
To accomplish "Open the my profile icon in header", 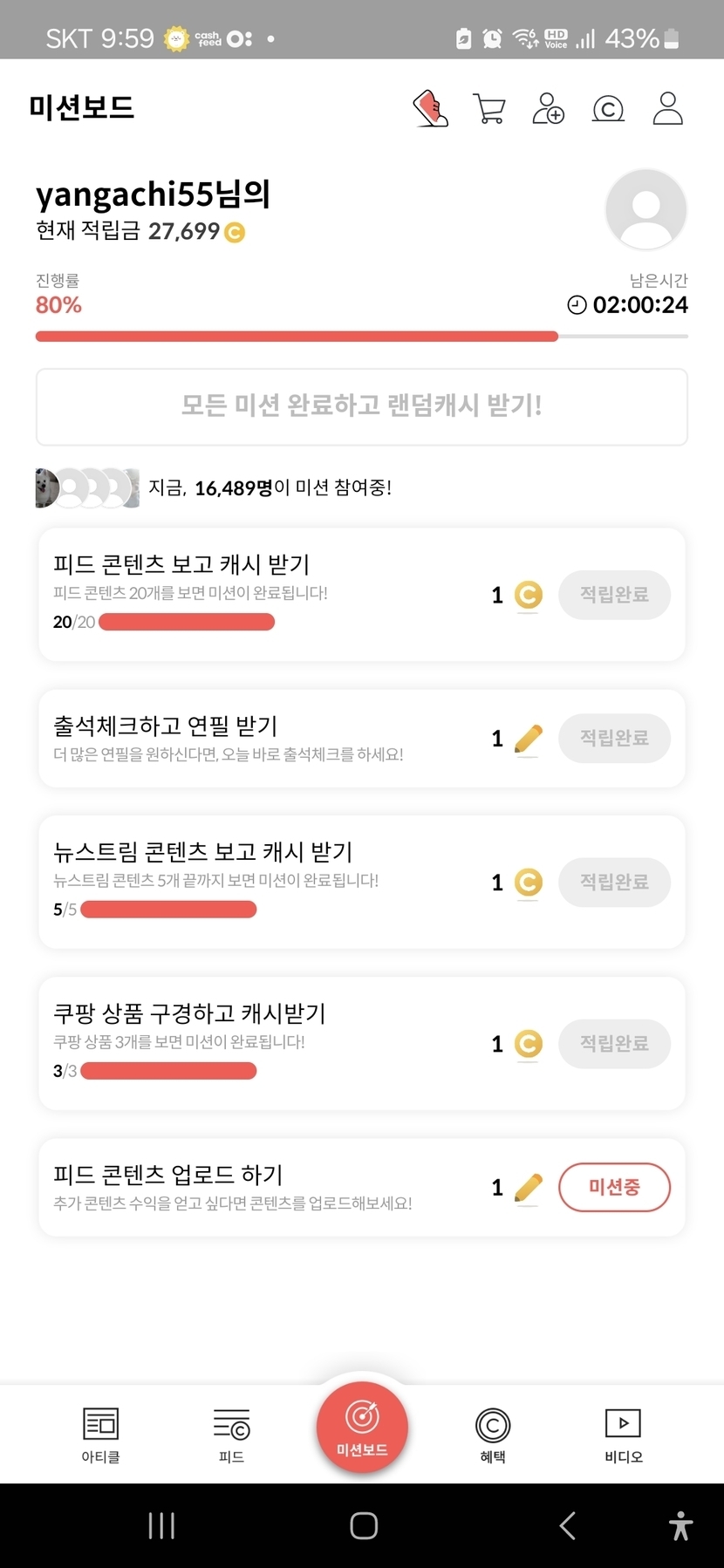I will [667, 109].
